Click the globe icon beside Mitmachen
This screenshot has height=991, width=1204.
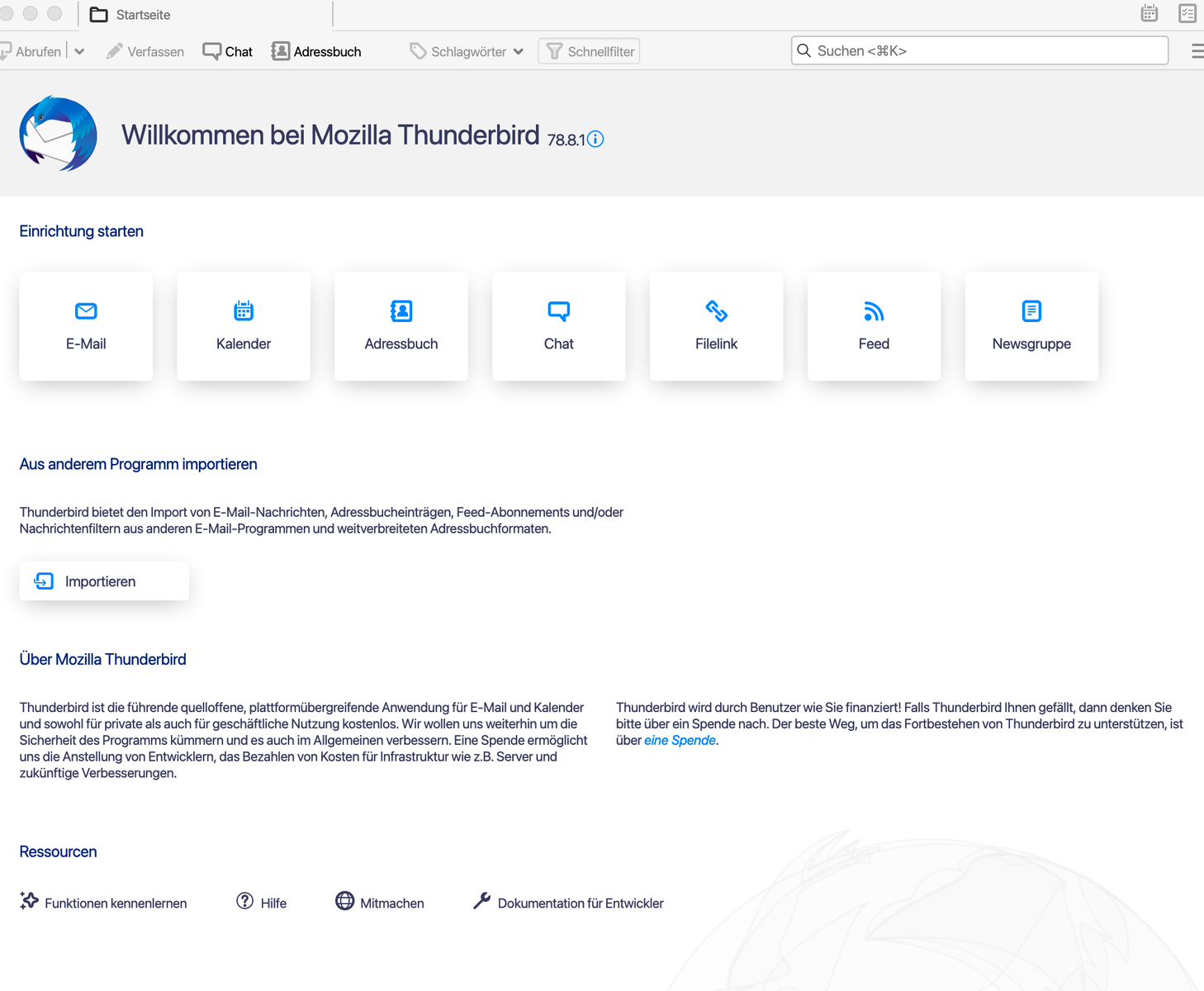(345, 901)
